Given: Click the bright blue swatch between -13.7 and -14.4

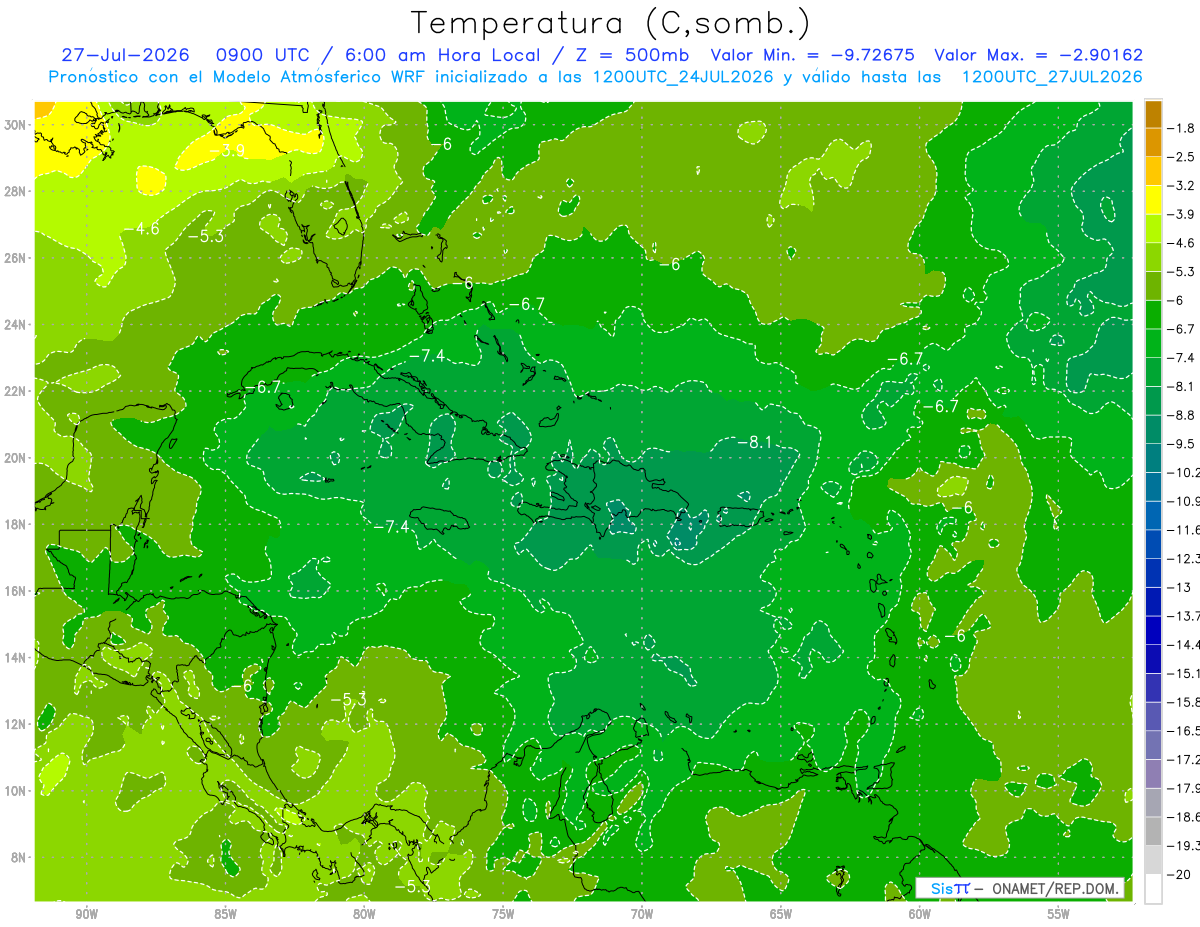Looking at the screenshot, I should point(1153,630).
